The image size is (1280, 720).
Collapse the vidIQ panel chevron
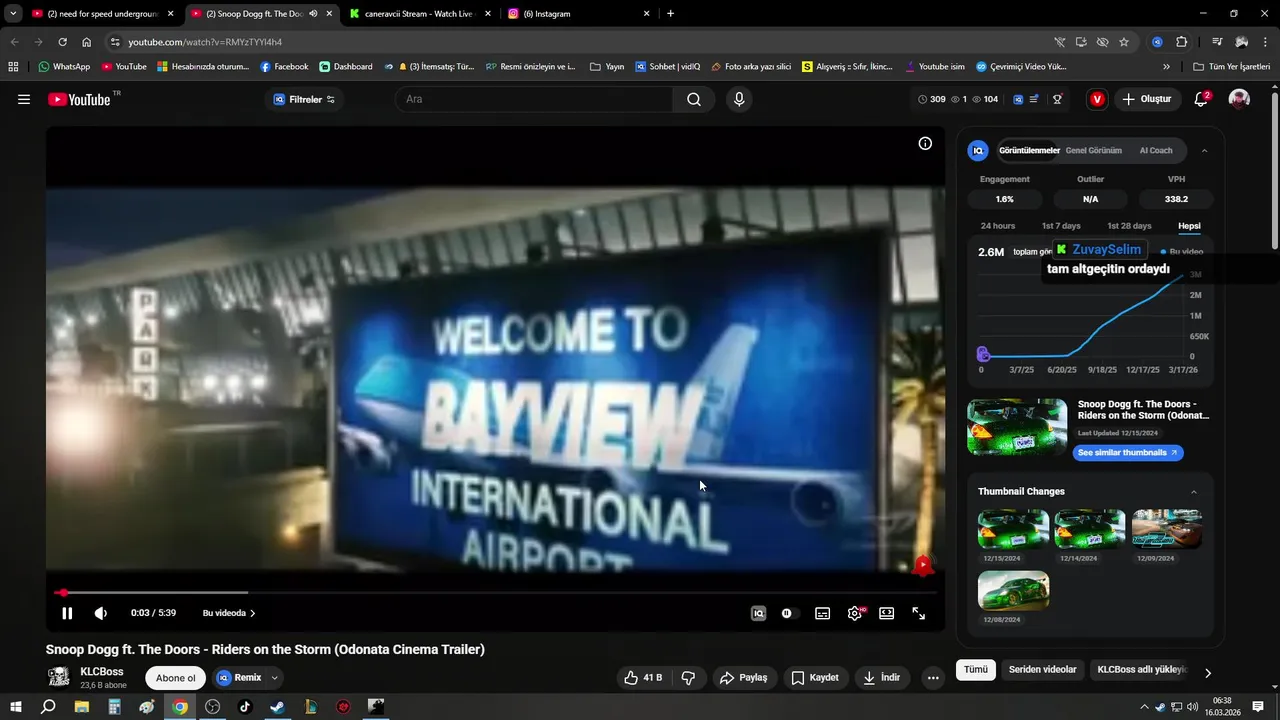1204,151
